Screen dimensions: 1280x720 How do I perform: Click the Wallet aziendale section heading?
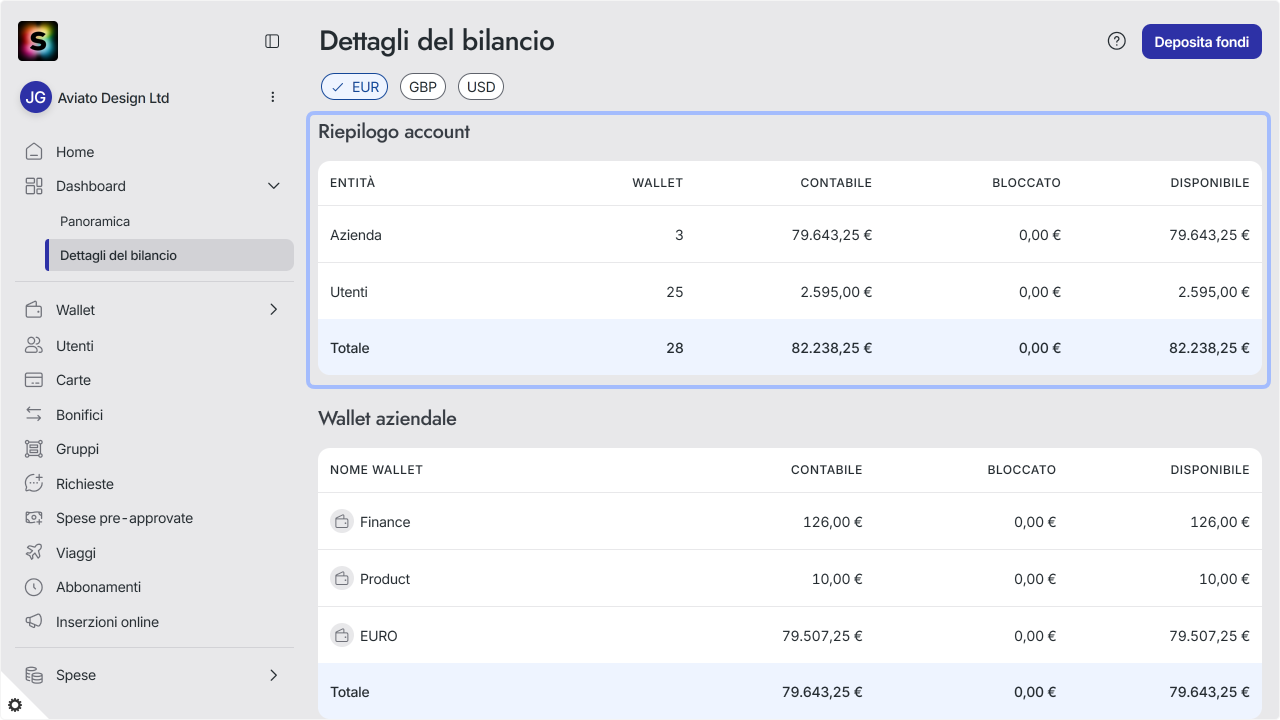point(387,418)
